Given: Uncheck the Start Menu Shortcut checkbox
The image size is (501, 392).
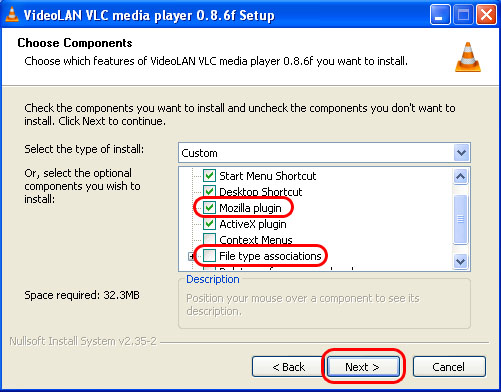Looking at the screenshot, I should (209, 176).
